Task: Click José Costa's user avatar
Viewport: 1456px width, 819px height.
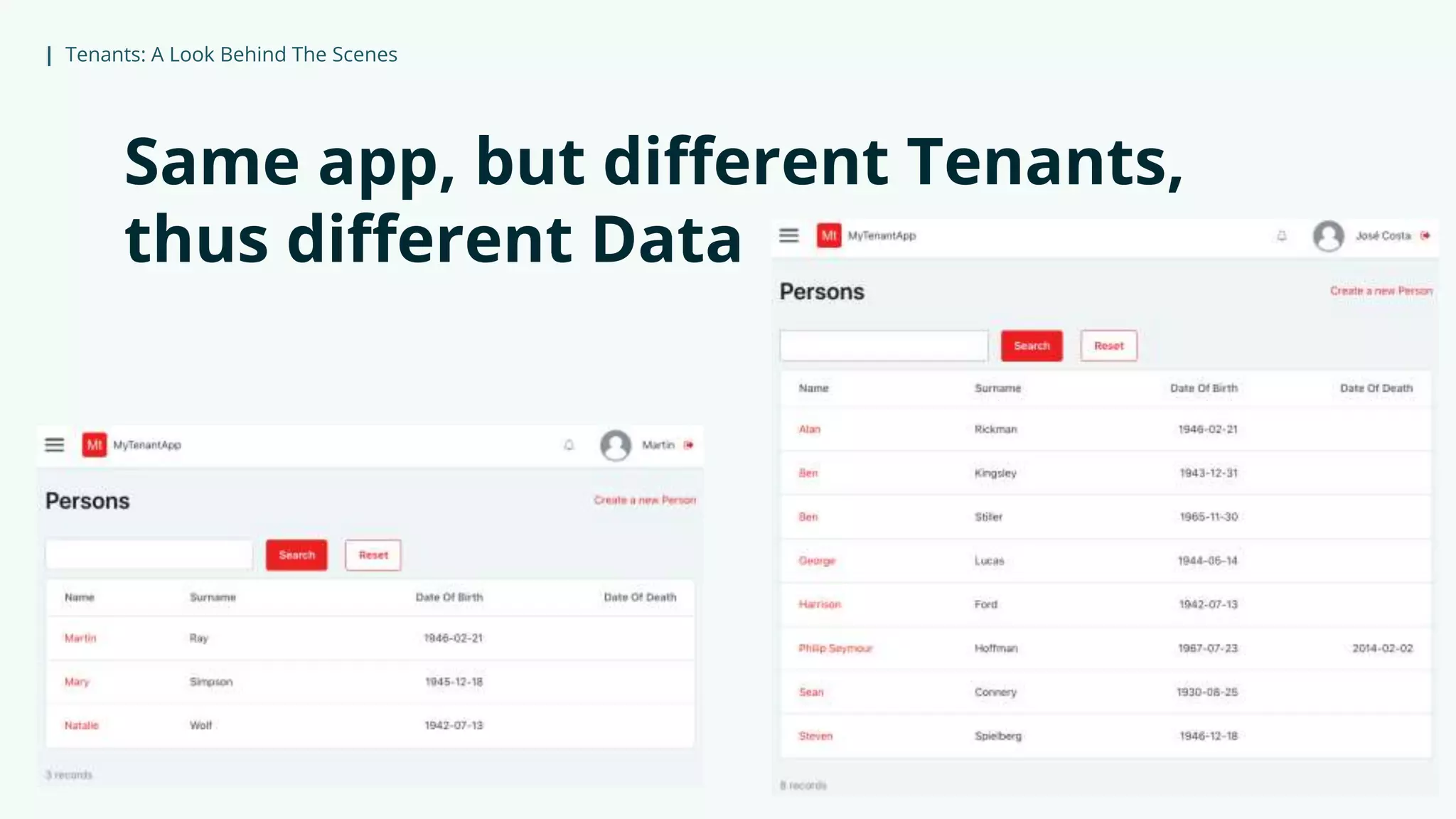Action: pyautogui.click(x=1328, y=236)
